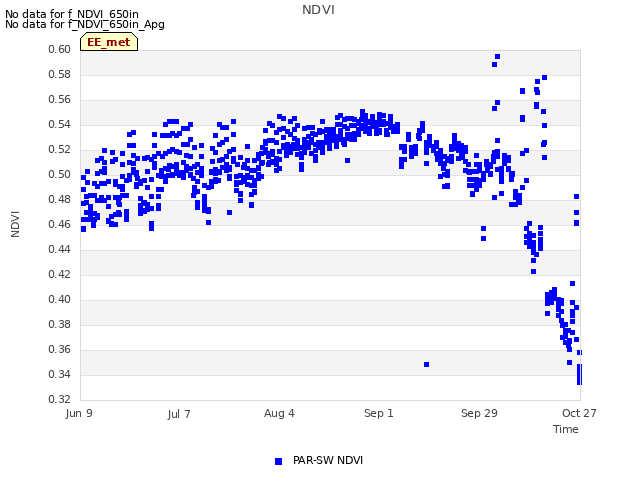The height and width of the screenshot is (480, 640).
Task: Click the 0.46 y-axis value
Action: click(x=60, y=224)
